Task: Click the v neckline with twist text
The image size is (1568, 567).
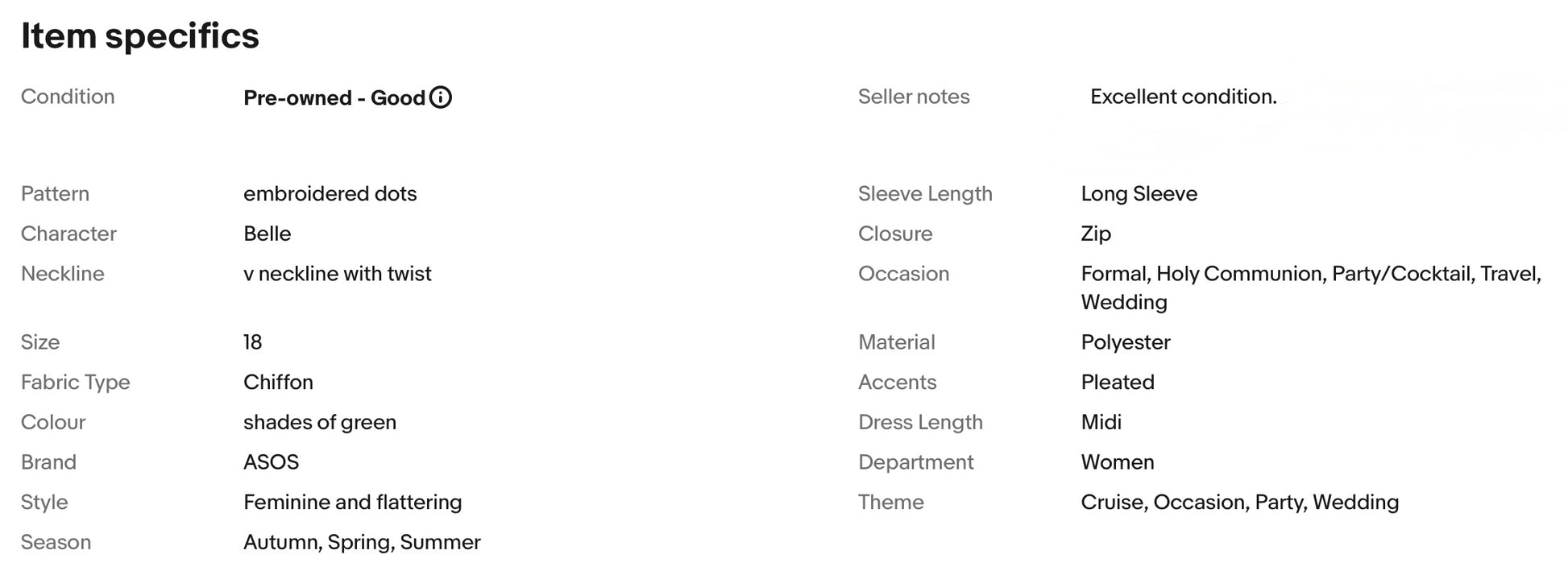Action: pos(338,274)
